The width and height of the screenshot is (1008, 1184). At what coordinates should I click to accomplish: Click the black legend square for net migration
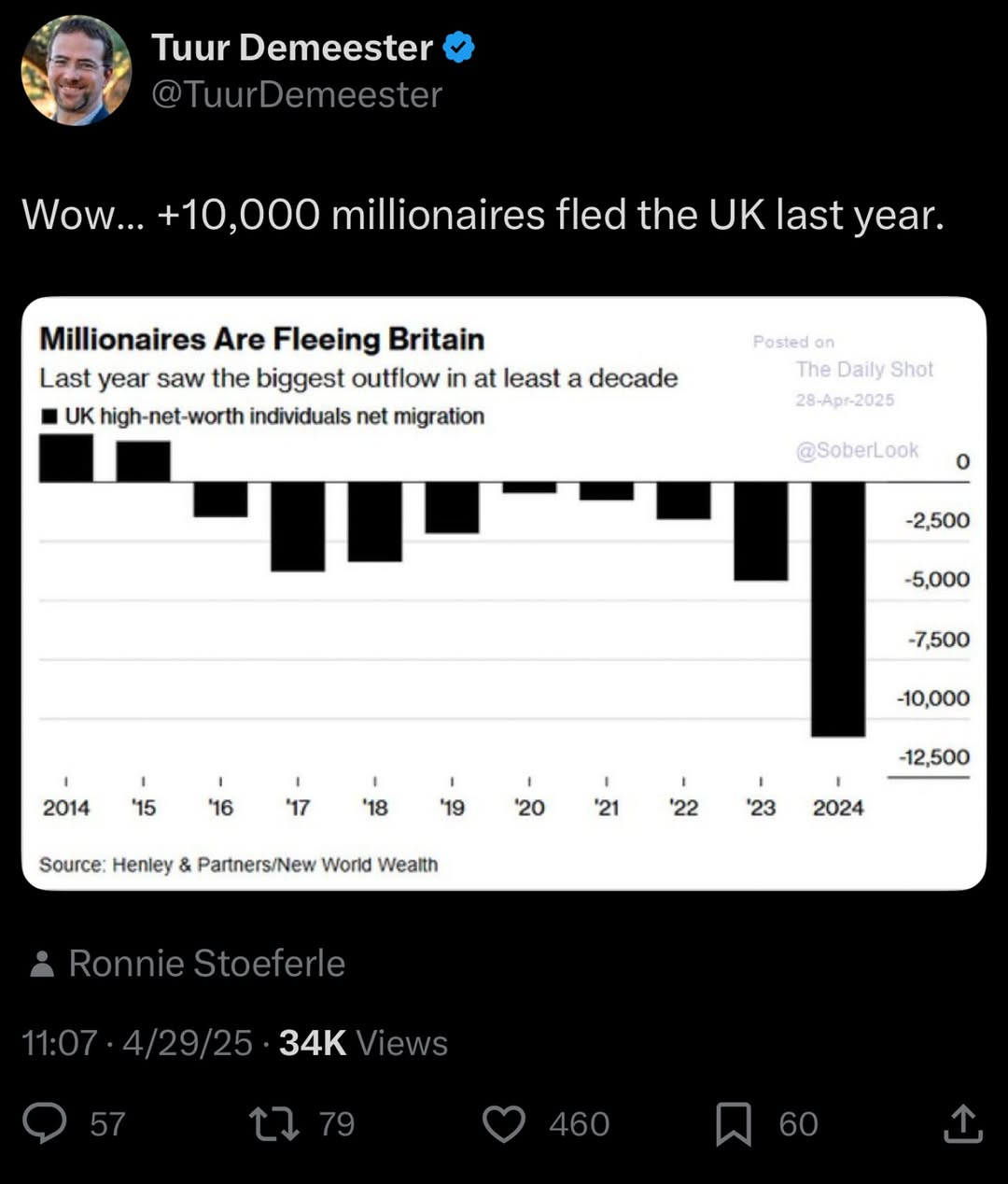click(49, 416)
